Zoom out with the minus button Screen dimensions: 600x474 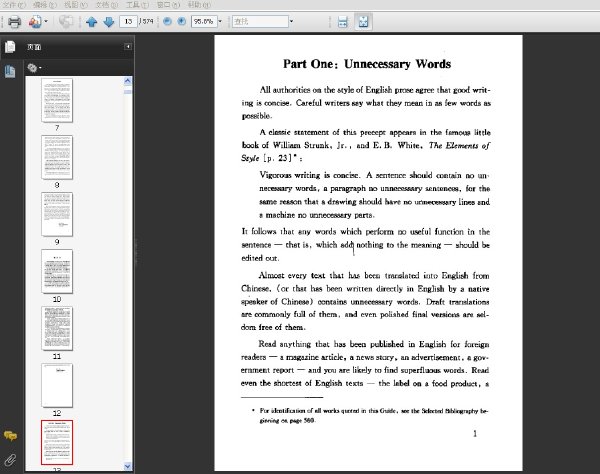click(x=167, y=21)
